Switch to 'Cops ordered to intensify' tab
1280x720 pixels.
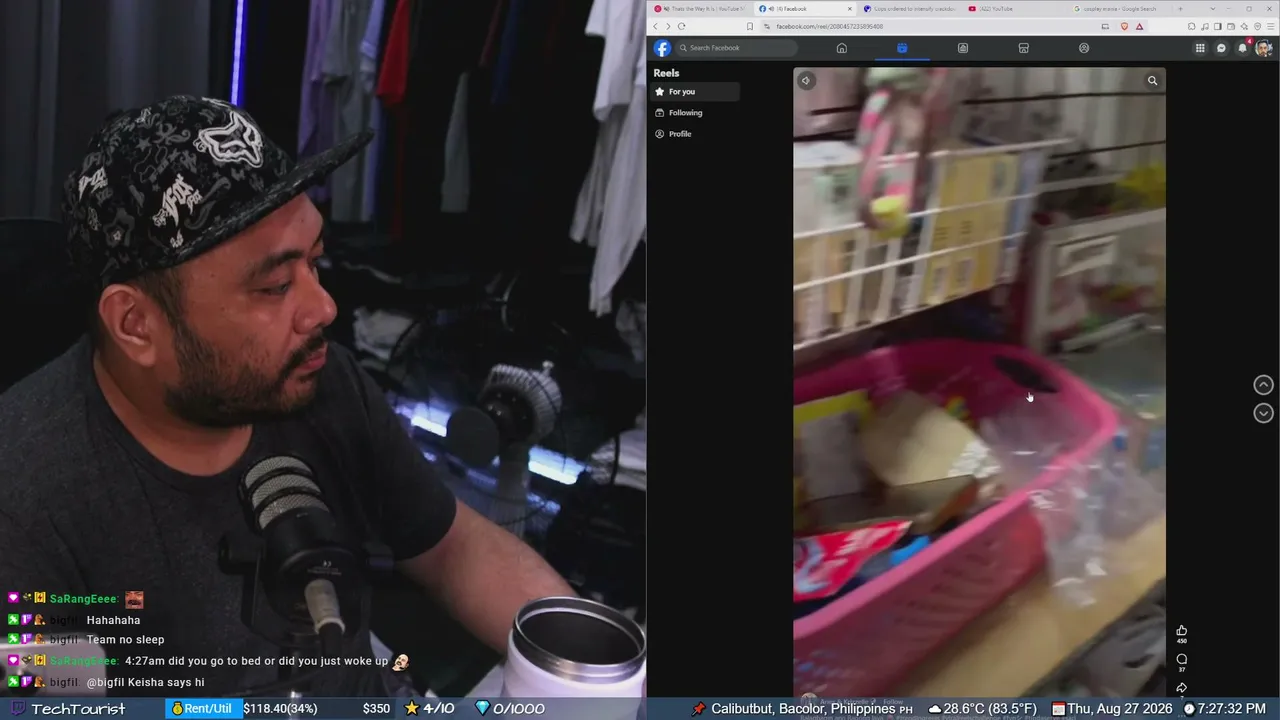coord(908,9)
